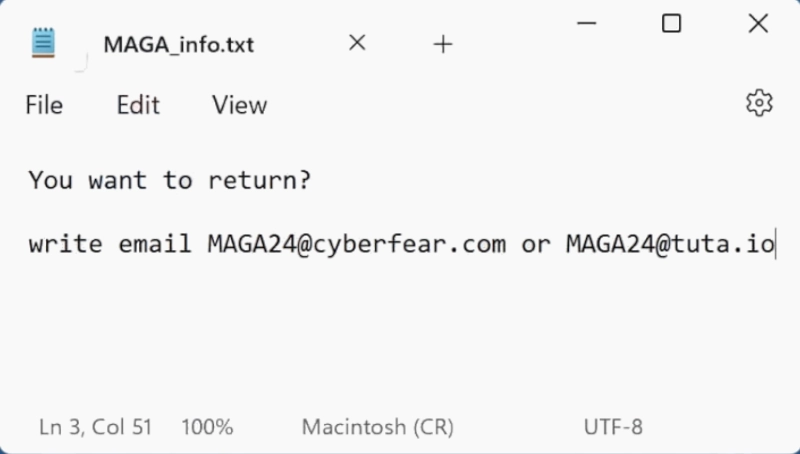Place cursor on MAGA24@tuta.io text
This screenshot has height=454, width=800.
tap(670, 244)
